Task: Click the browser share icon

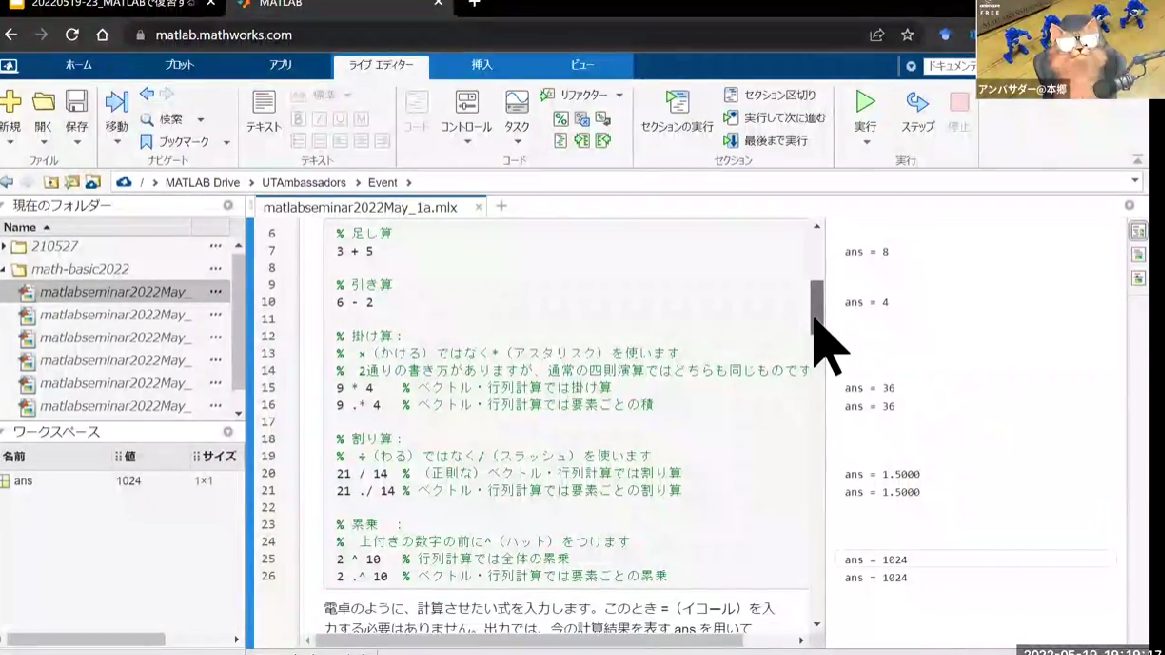Action: click(x=877, y=35)
